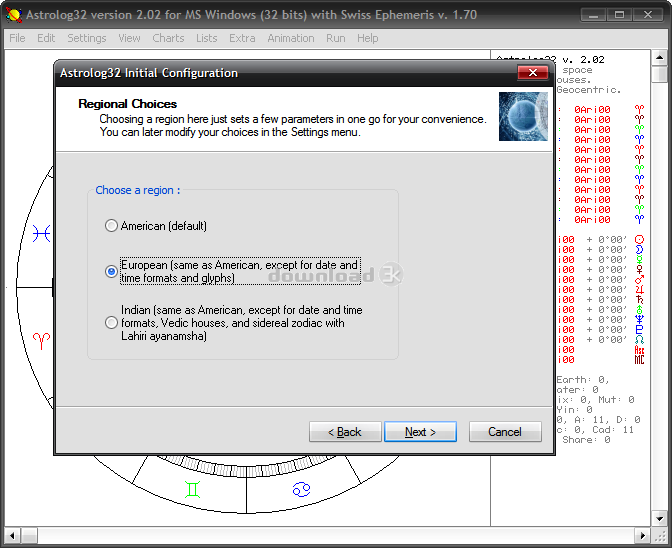
Task: Click the blue Cancer glyph on chart wheel
Action: coord(301,489)
